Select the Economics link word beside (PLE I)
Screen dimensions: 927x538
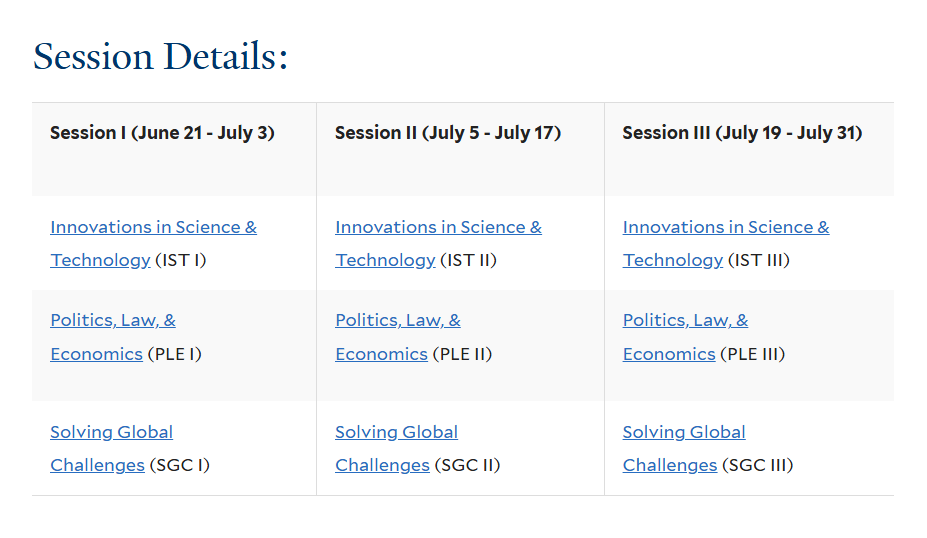pos(96,354)
